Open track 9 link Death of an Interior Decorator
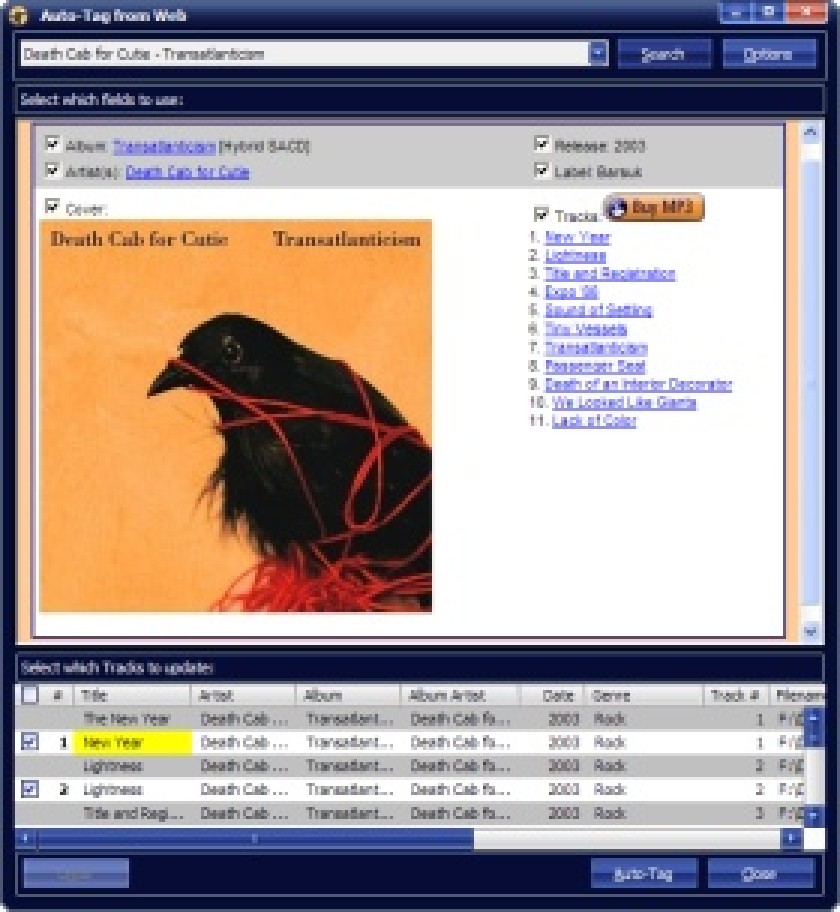The height and width of the screenshot is (912, 840). [638, 384]
